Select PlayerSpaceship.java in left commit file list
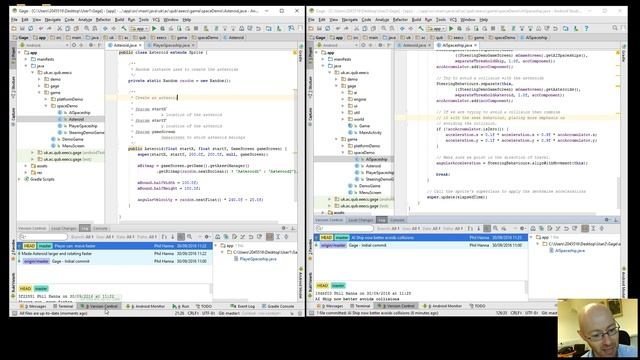Image resolution: width=640 pixels, height=360 pixels. pos(258,259)
